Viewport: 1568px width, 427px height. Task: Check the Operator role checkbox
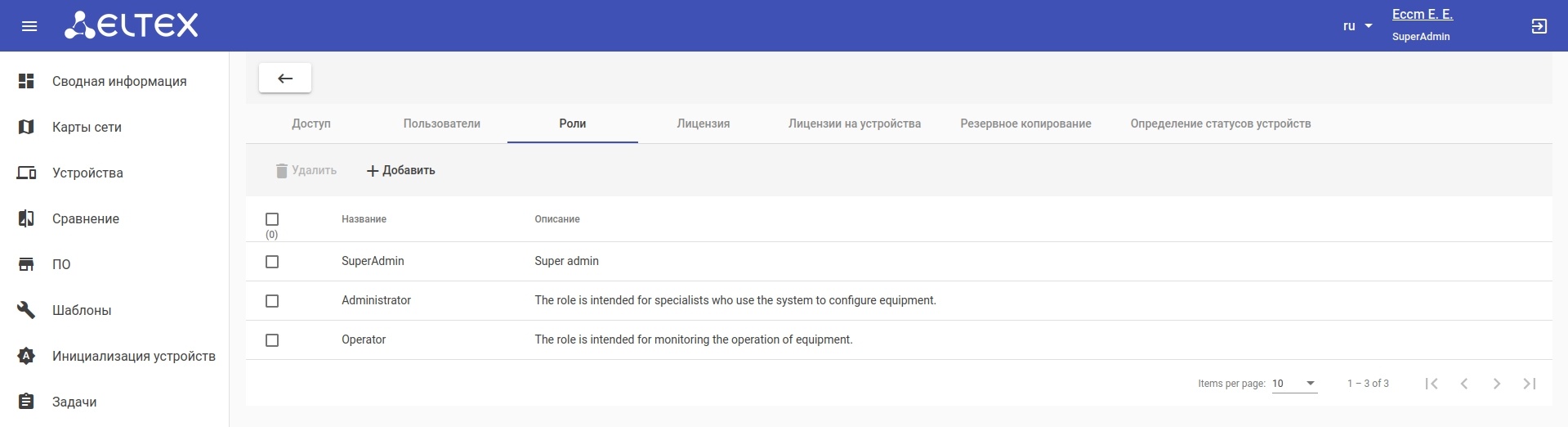272,340
